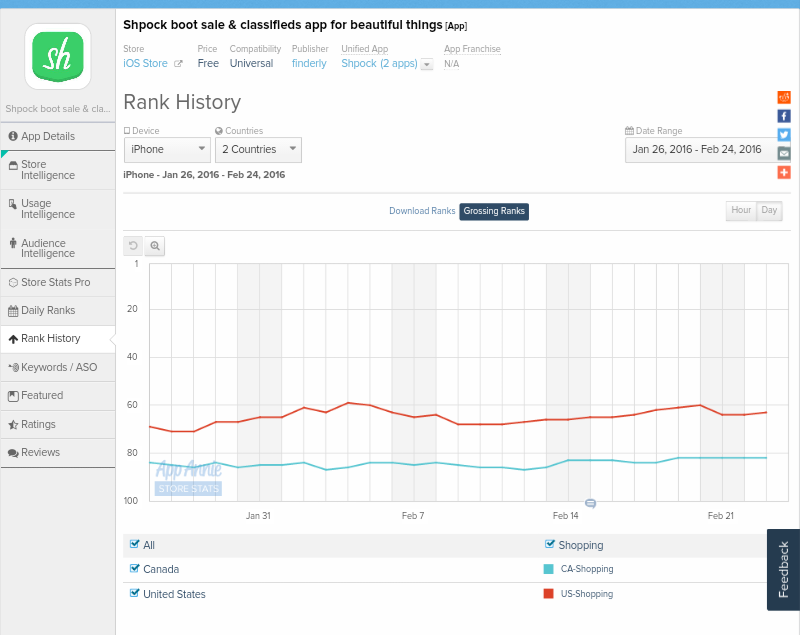Uncheck the All countries checkbox
Viewport: 800px width, 635px height.
tap(135, 544)
